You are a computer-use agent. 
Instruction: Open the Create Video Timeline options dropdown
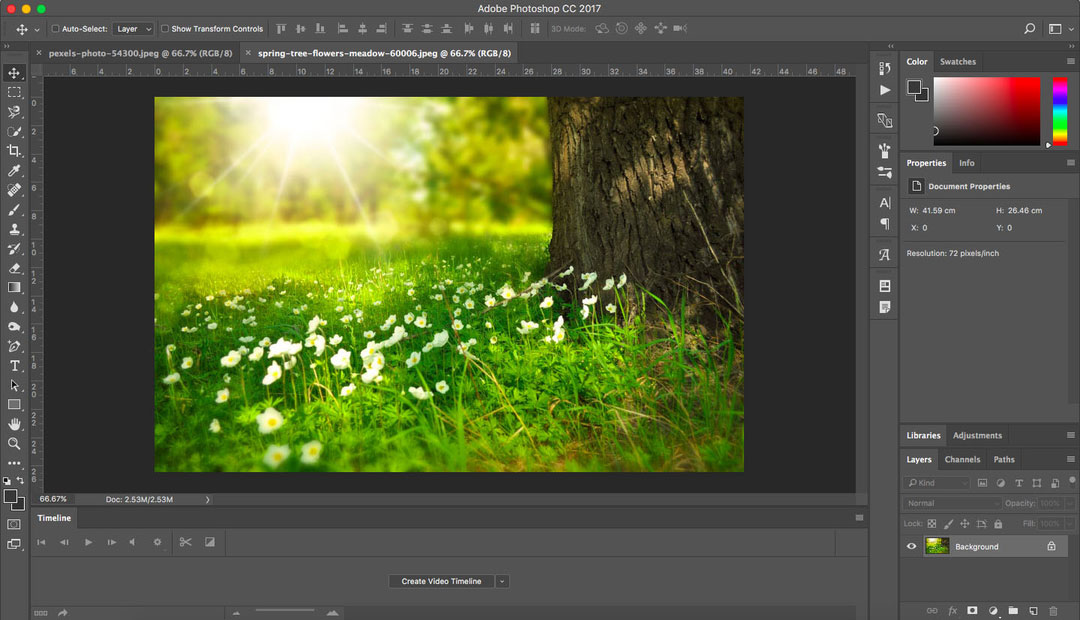[502, 581]
